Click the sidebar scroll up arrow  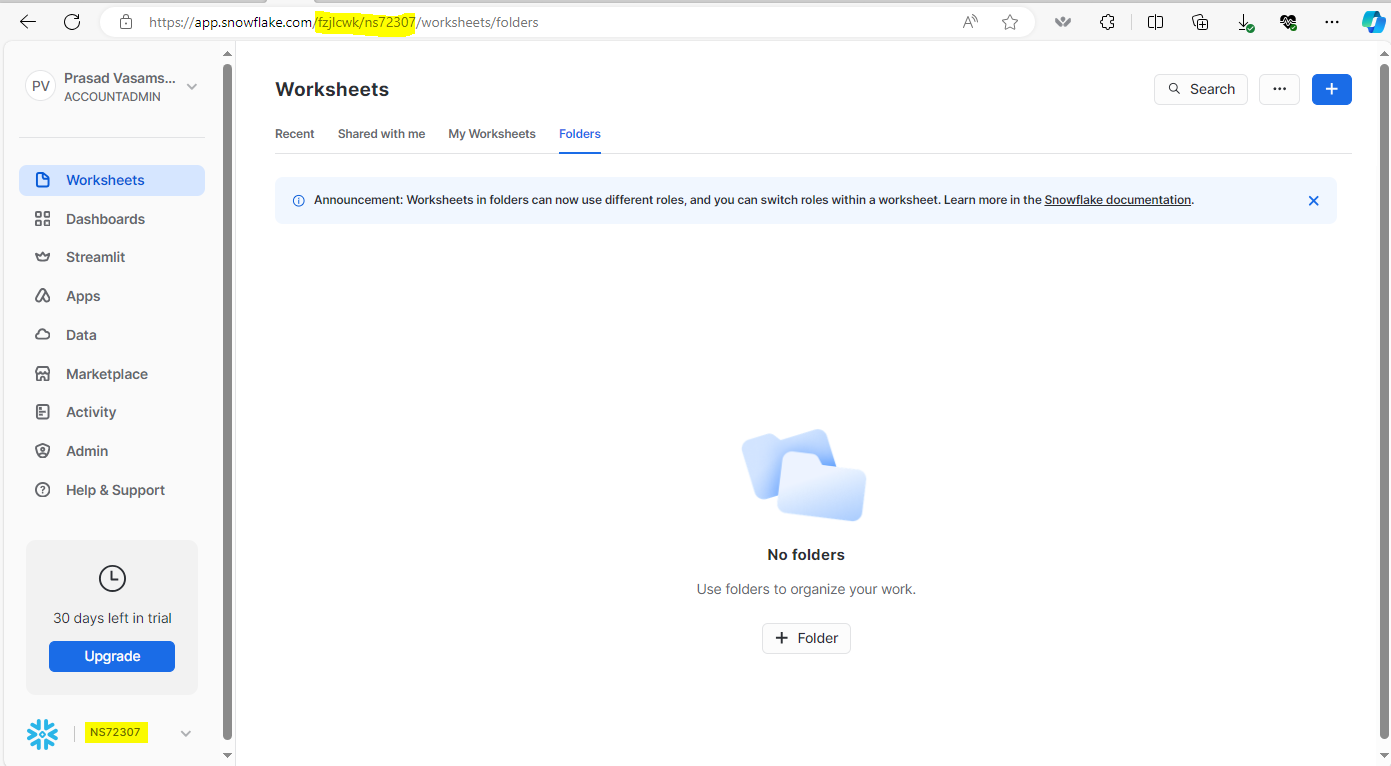(227, 52)
